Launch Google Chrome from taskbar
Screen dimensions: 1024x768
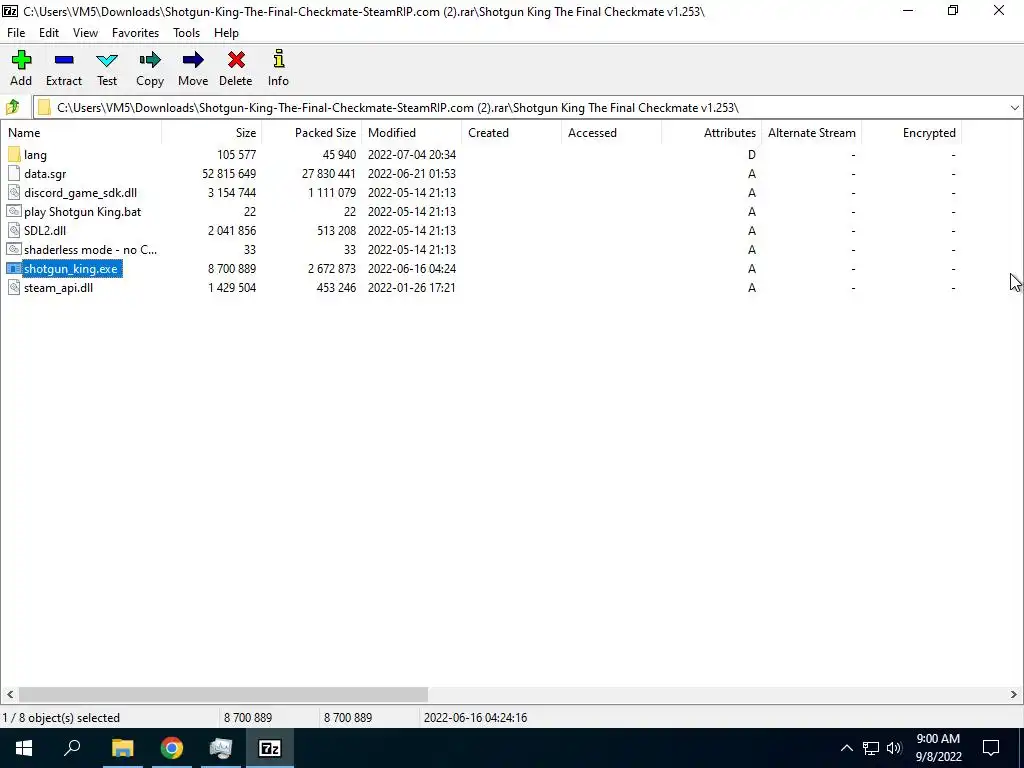[172, 748]
